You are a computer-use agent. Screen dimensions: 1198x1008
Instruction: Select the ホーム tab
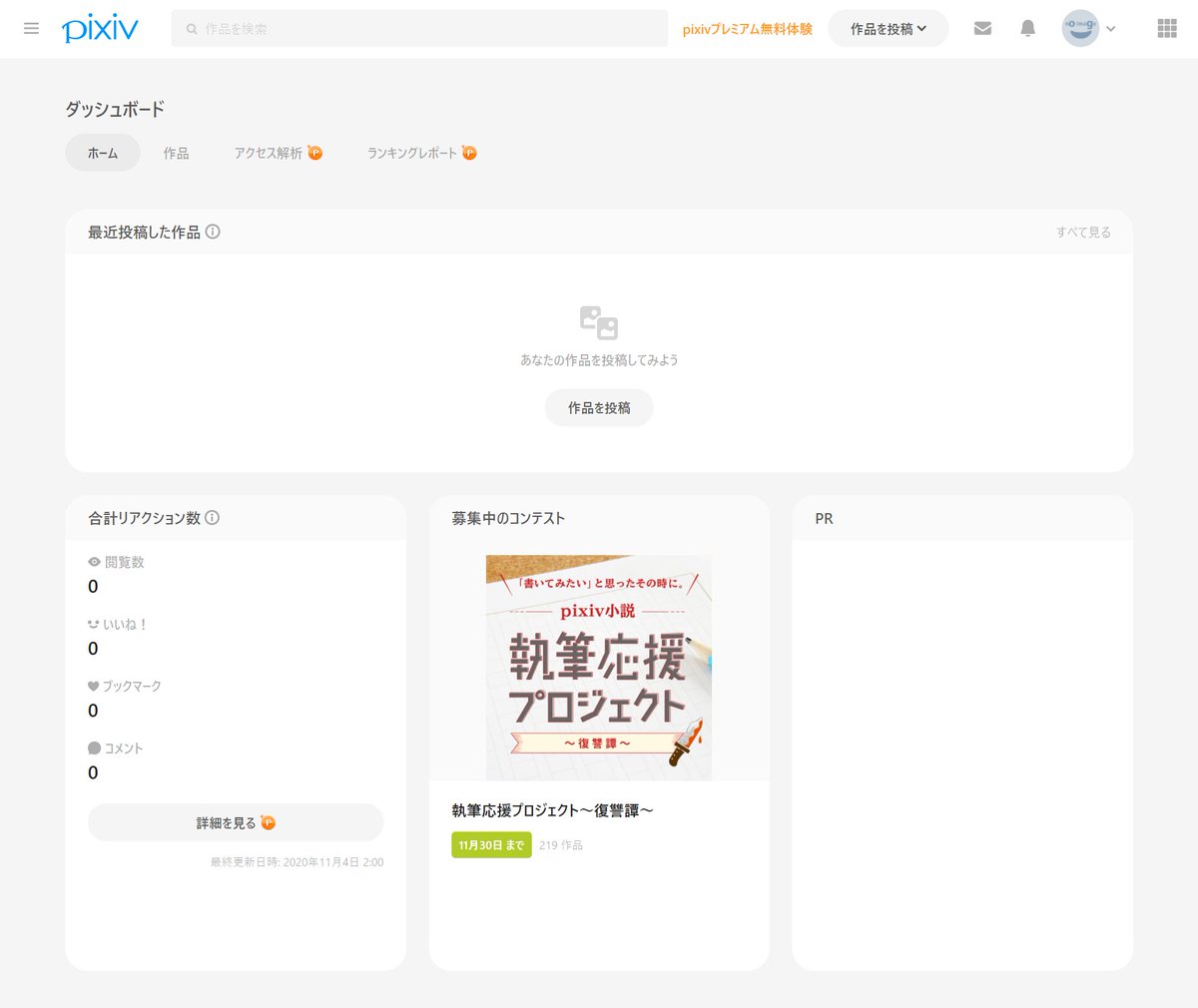[x=103, y=153]
